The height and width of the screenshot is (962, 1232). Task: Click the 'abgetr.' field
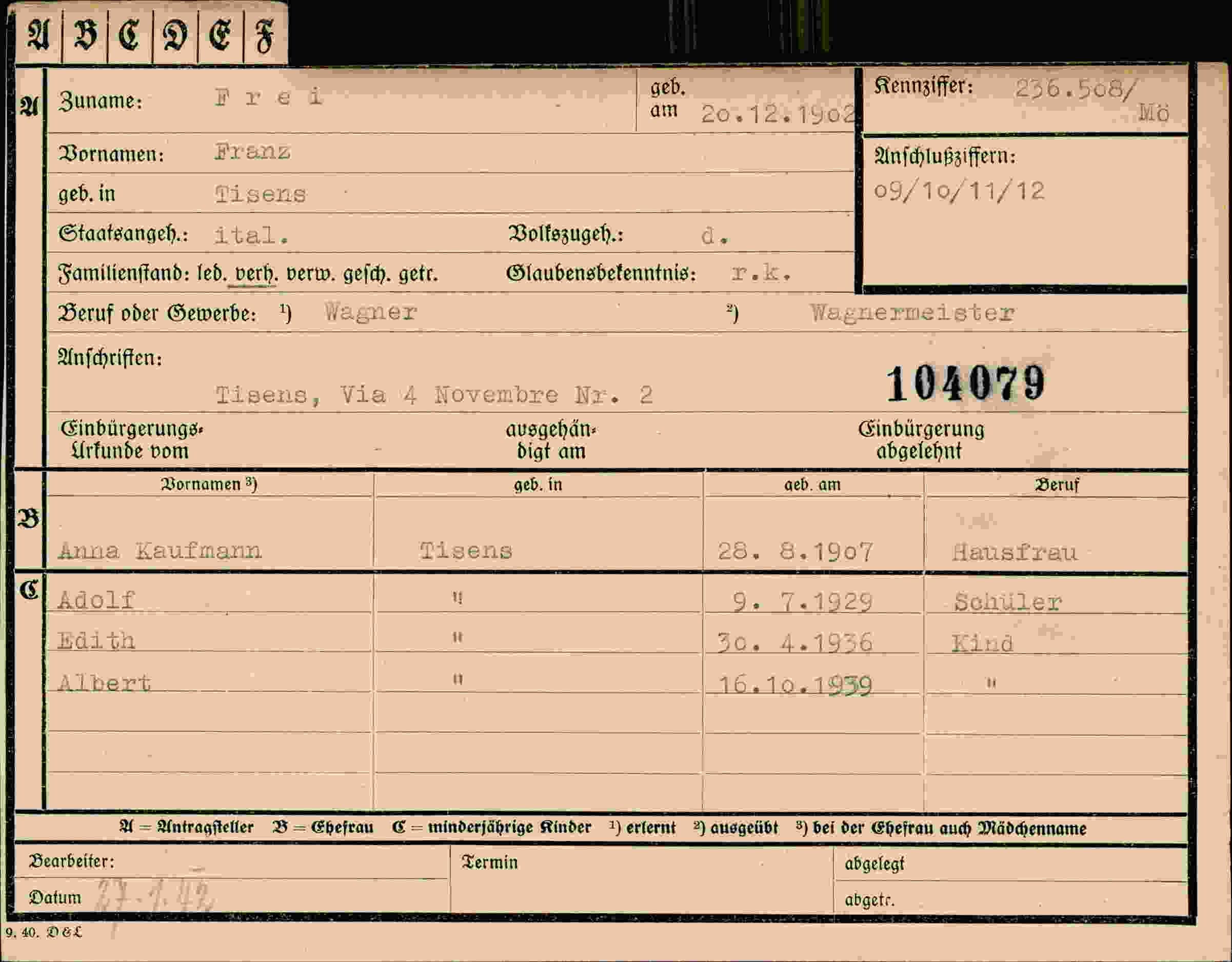[x=1011, y=898]
